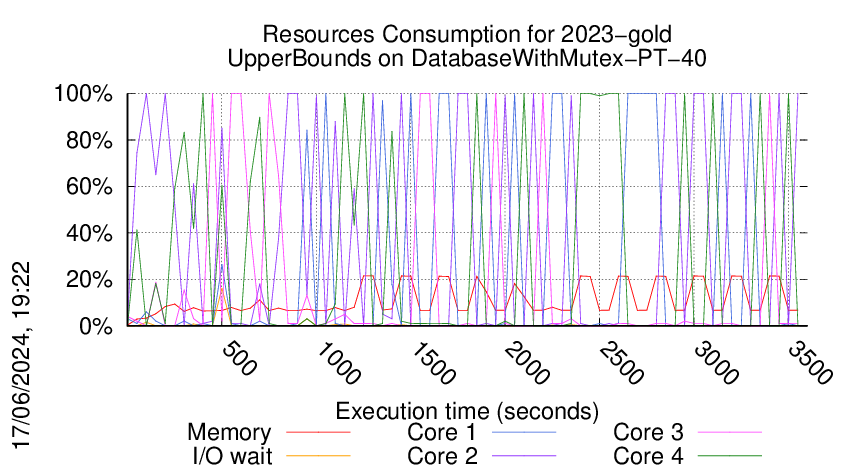
Task: Click the 80% y-axis label
Action: 89,140
